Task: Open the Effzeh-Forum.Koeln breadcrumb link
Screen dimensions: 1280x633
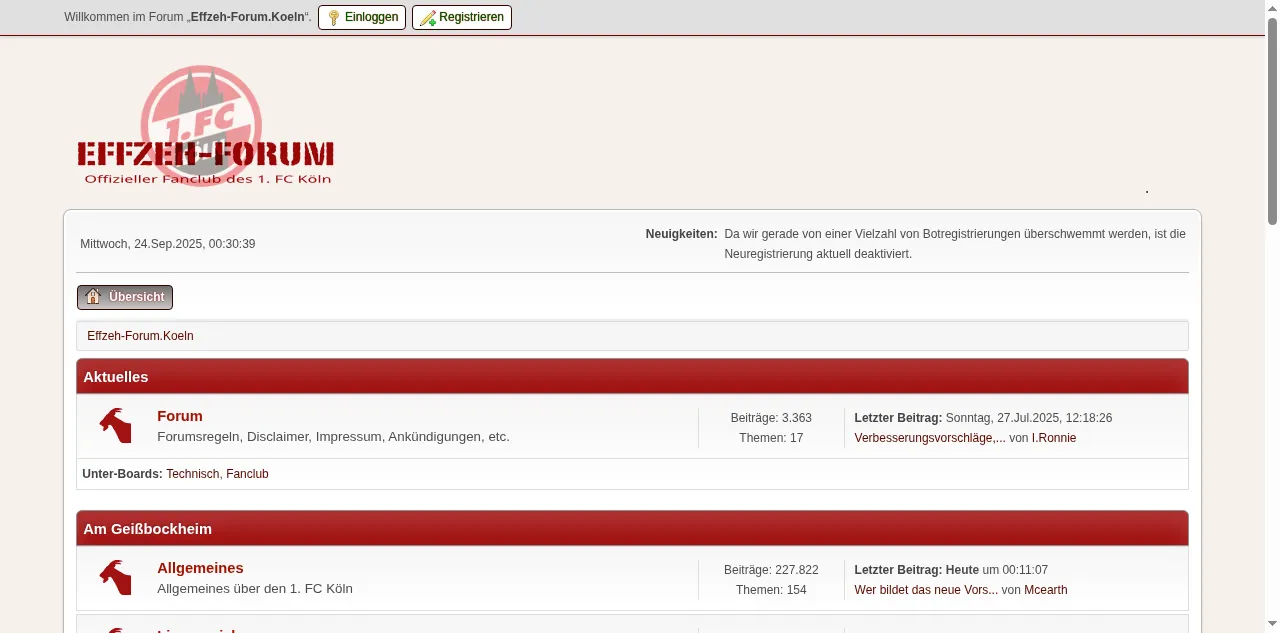Action: tap(140, 336)
